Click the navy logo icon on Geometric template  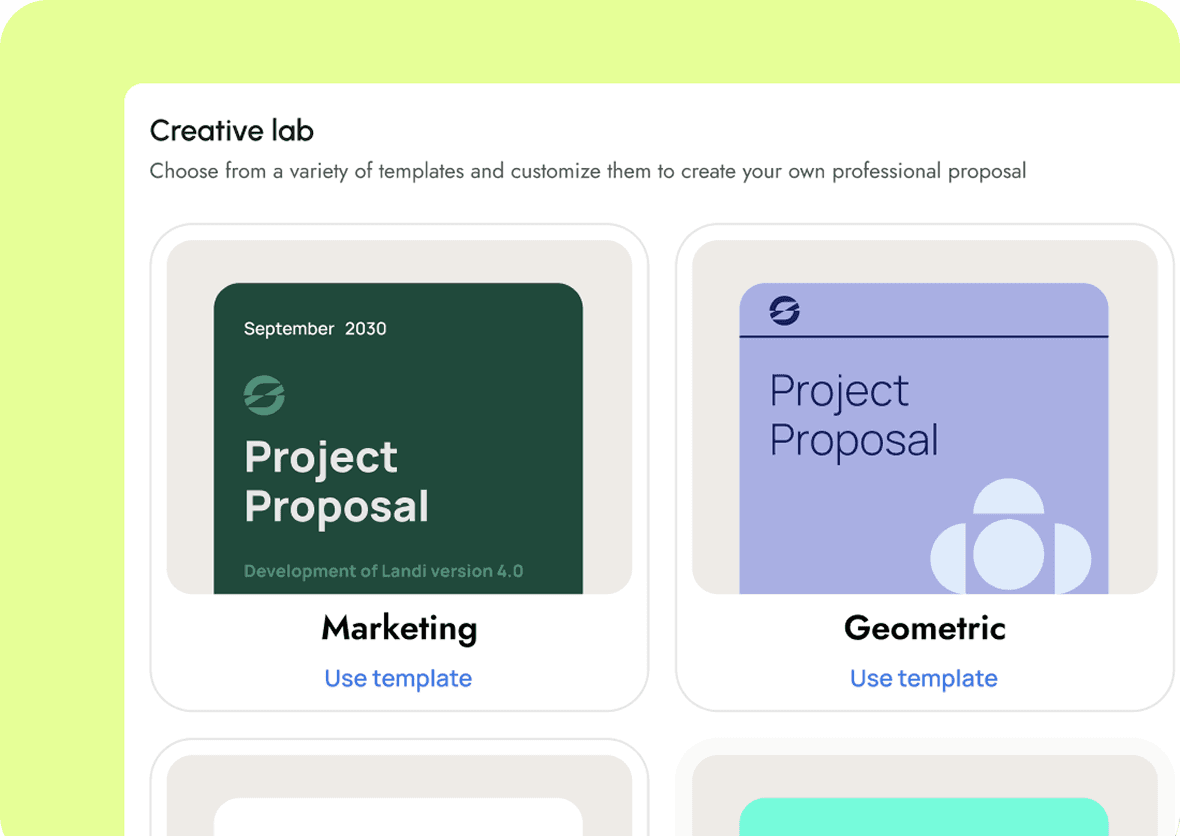(784, 310)
